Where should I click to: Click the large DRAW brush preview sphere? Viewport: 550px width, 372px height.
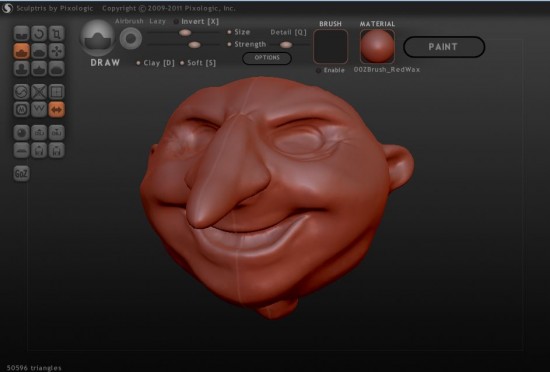coord(98,38)
